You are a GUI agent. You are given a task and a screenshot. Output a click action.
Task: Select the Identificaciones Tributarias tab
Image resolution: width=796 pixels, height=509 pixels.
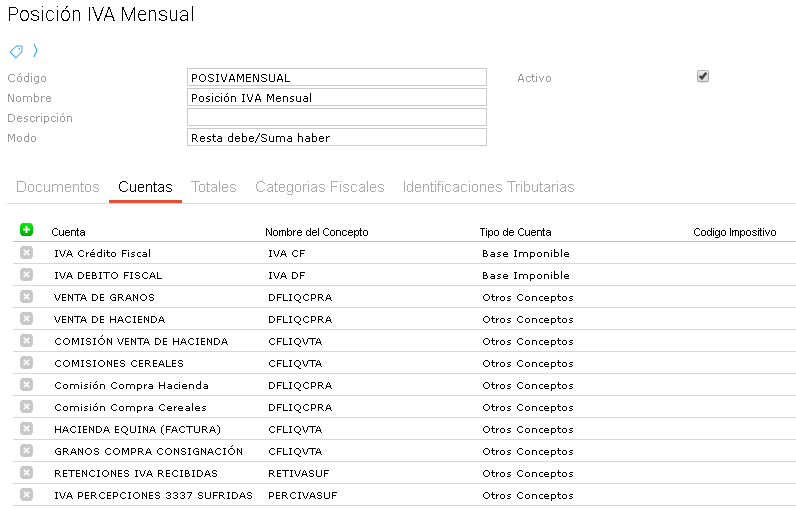pyautogui.click(x=488, y=187)
